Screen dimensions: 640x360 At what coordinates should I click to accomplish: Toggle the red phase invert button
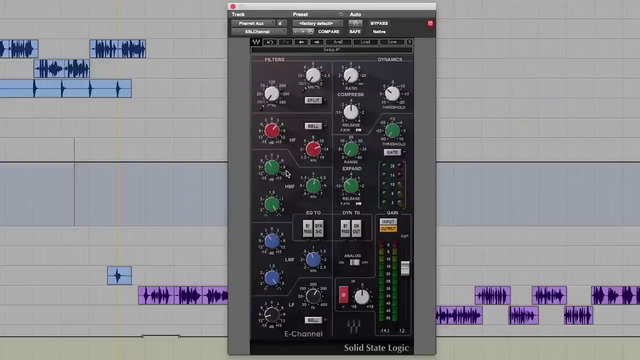pos(344,294)
